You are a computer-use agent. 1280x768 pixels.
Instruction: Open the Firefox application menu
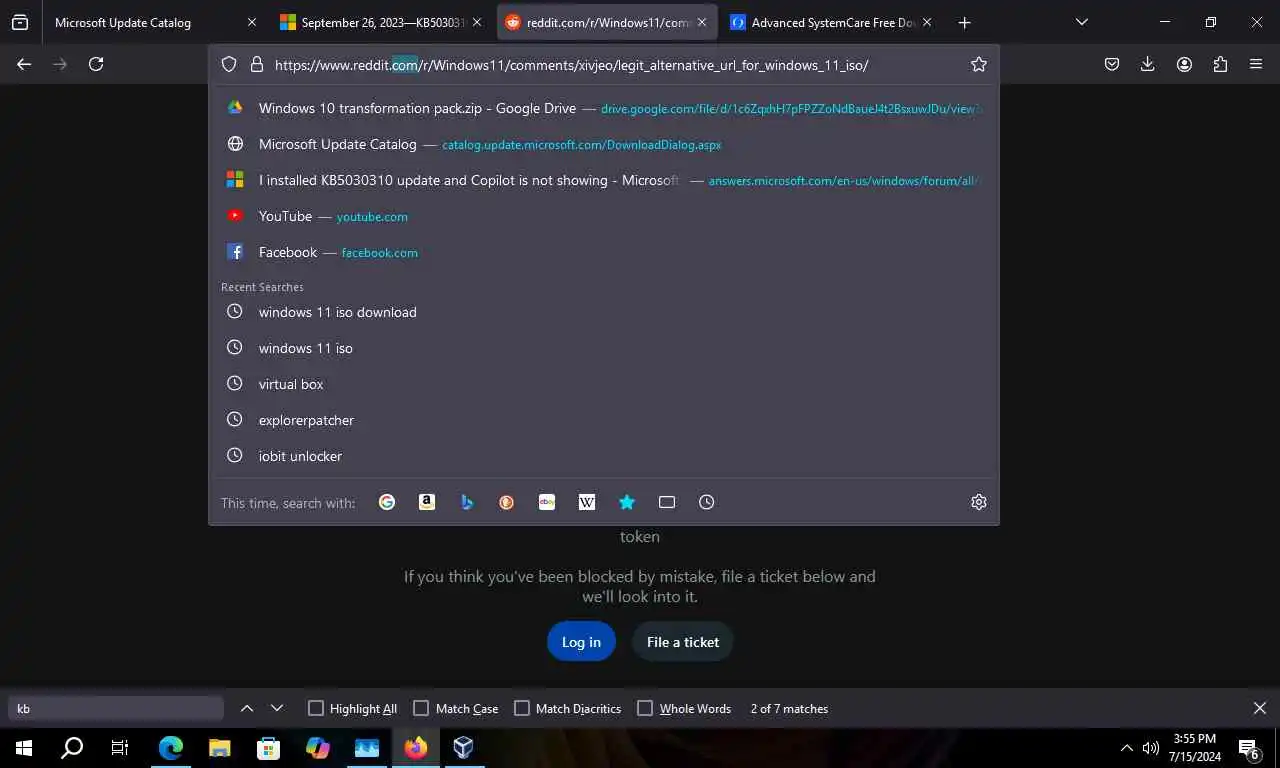[1256, 64]
